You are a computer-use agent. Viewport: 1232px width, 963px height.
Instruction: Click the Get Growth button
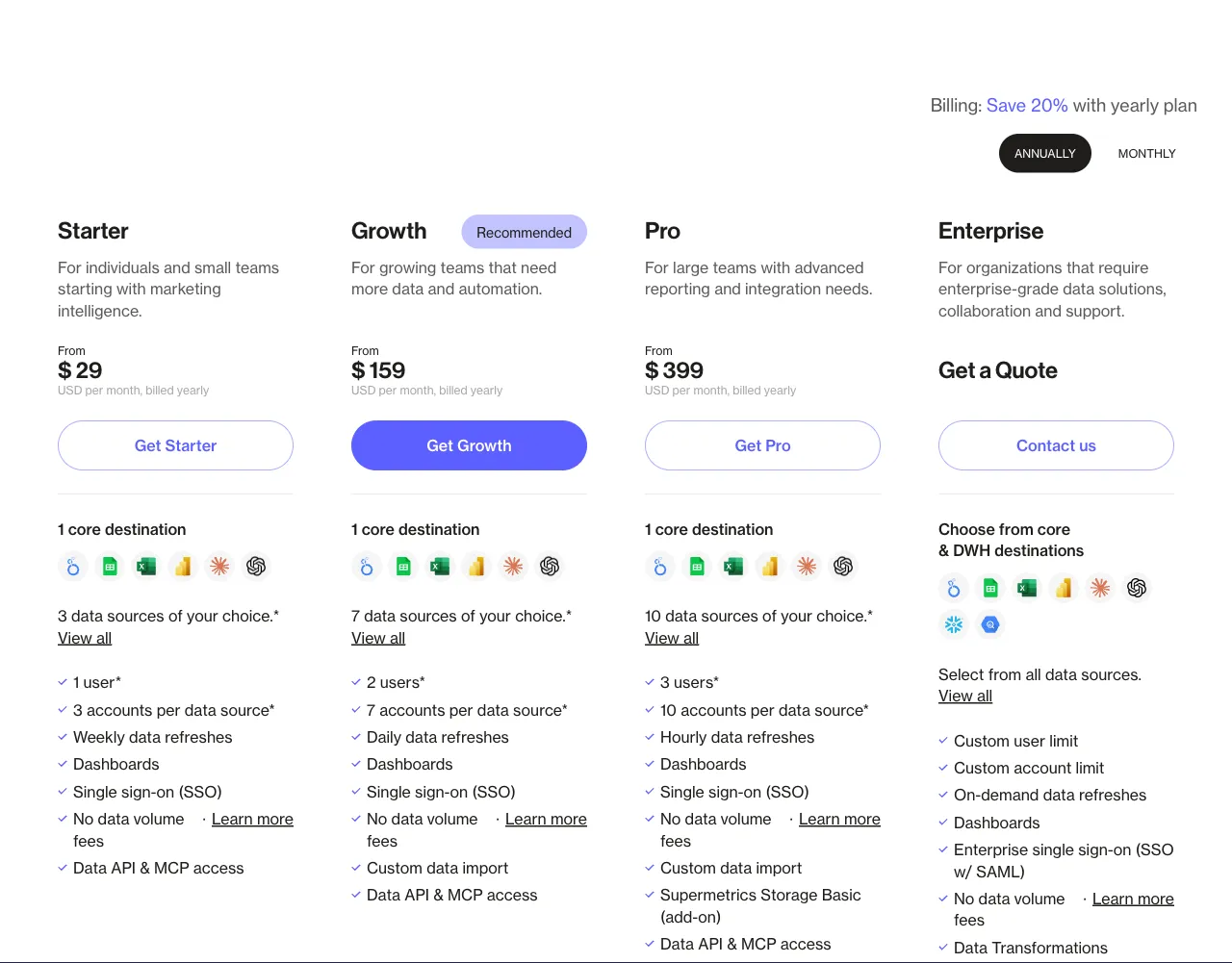(469, 445)
